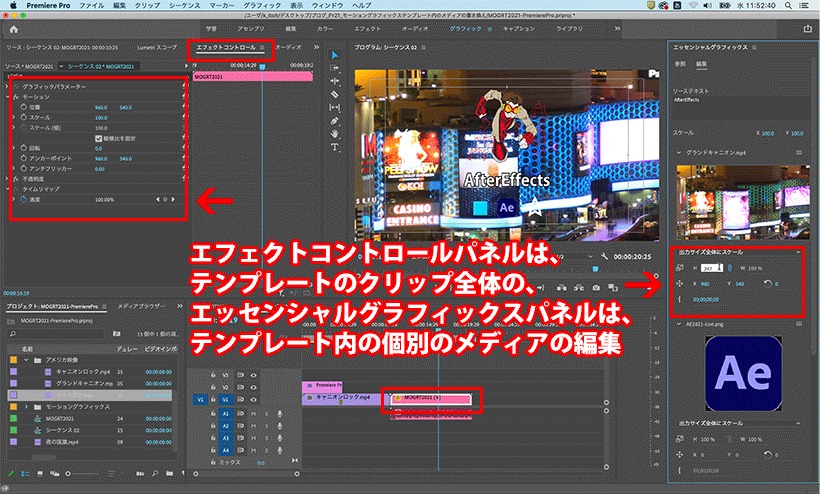Select the MOGRT2021 clip on timeline V1
The image size is (820, 494).
coord(431,398)
